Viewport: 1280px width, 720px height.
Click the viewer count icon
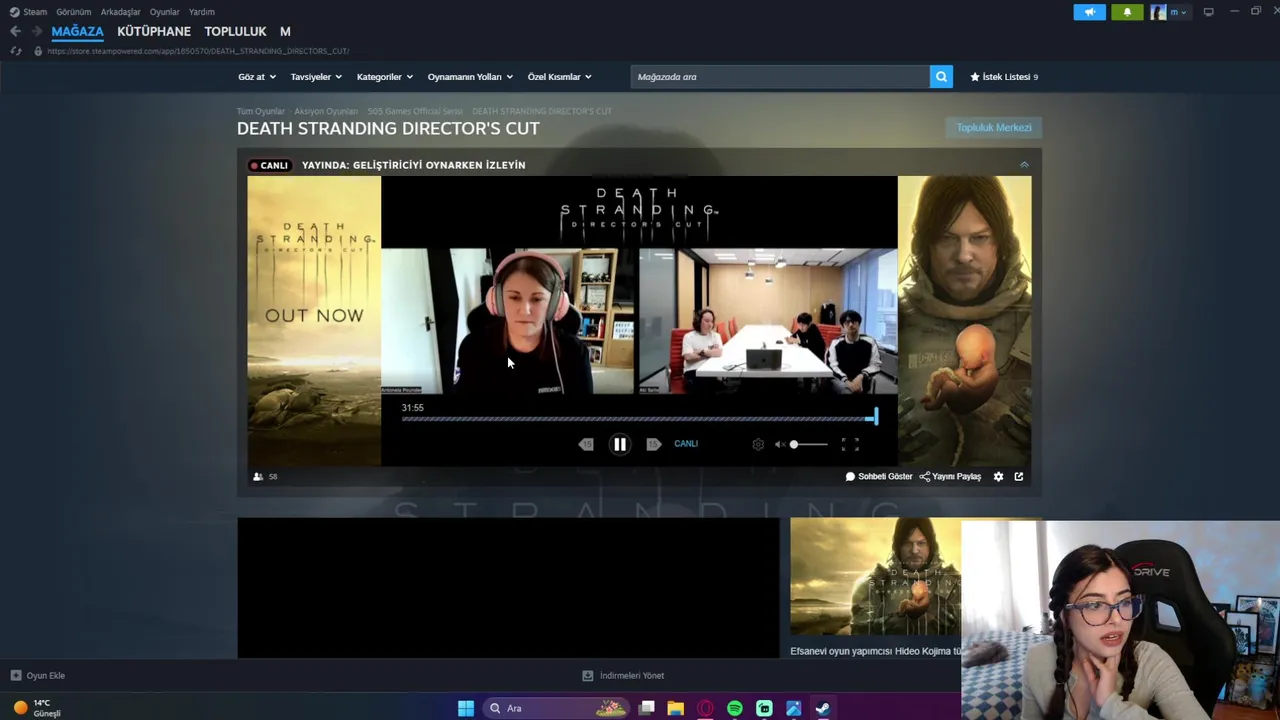[x=258, y=477]
